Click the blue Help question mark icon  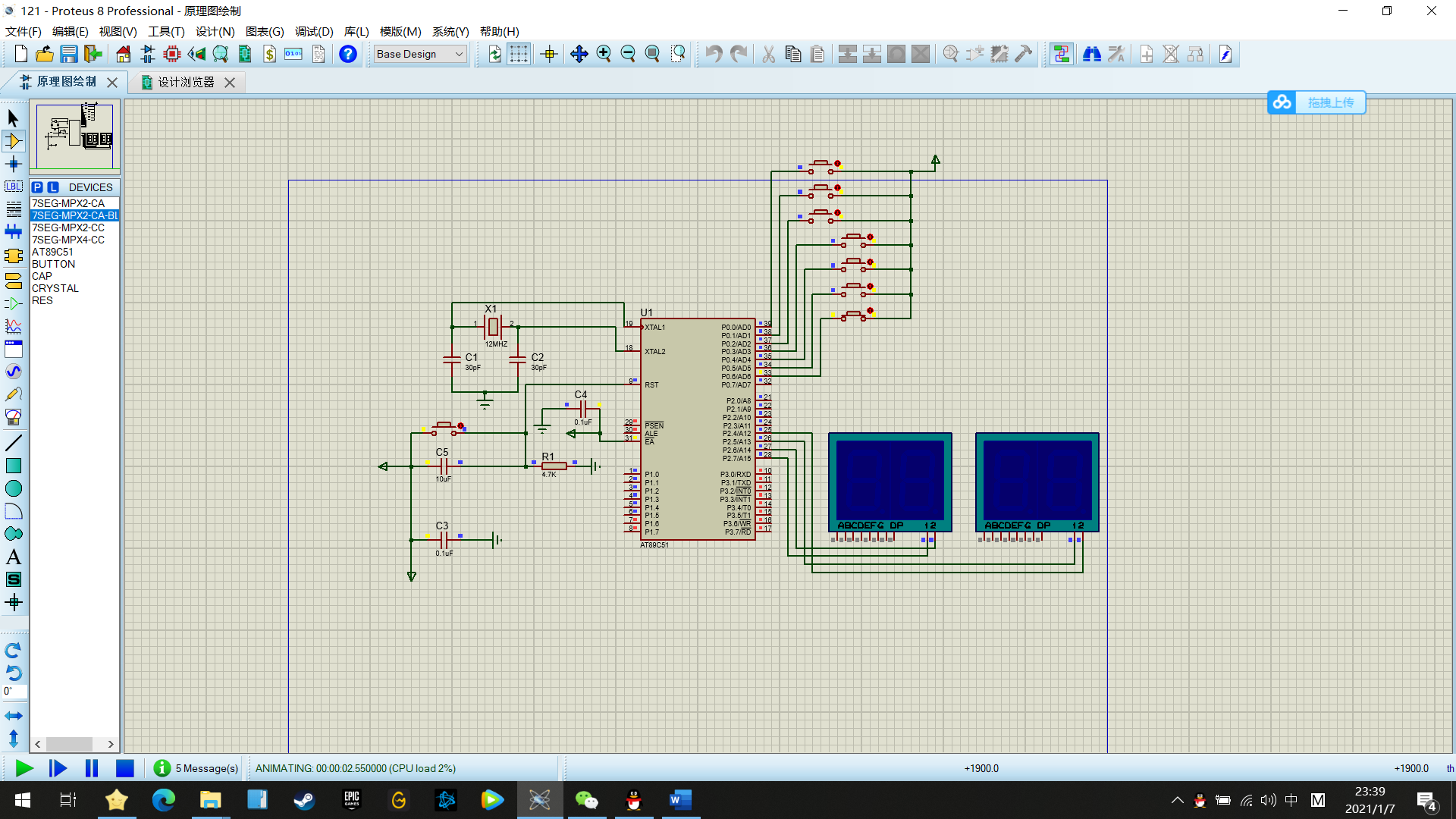[348, 54]
